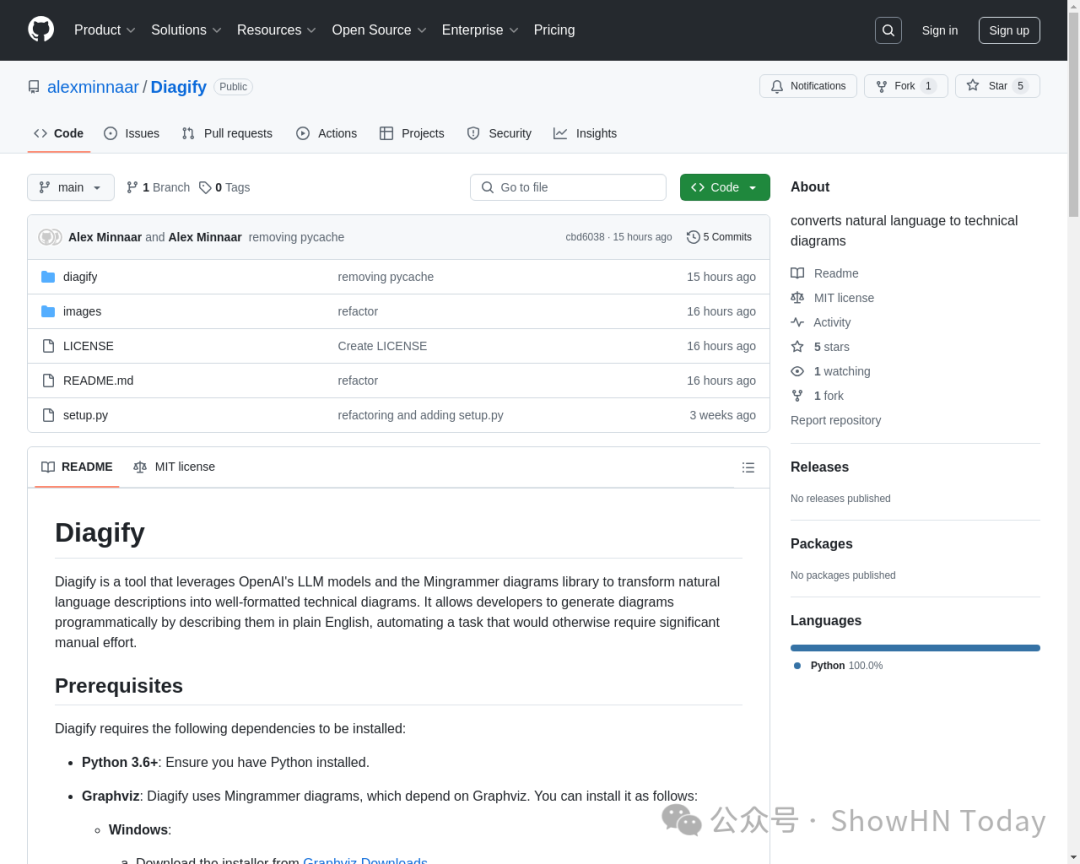The height and width of the screenshot is (864, 1080).
Task: Click the scale icon beside MIT license in About
Action: pyautogui.click(x=797, y=298)
